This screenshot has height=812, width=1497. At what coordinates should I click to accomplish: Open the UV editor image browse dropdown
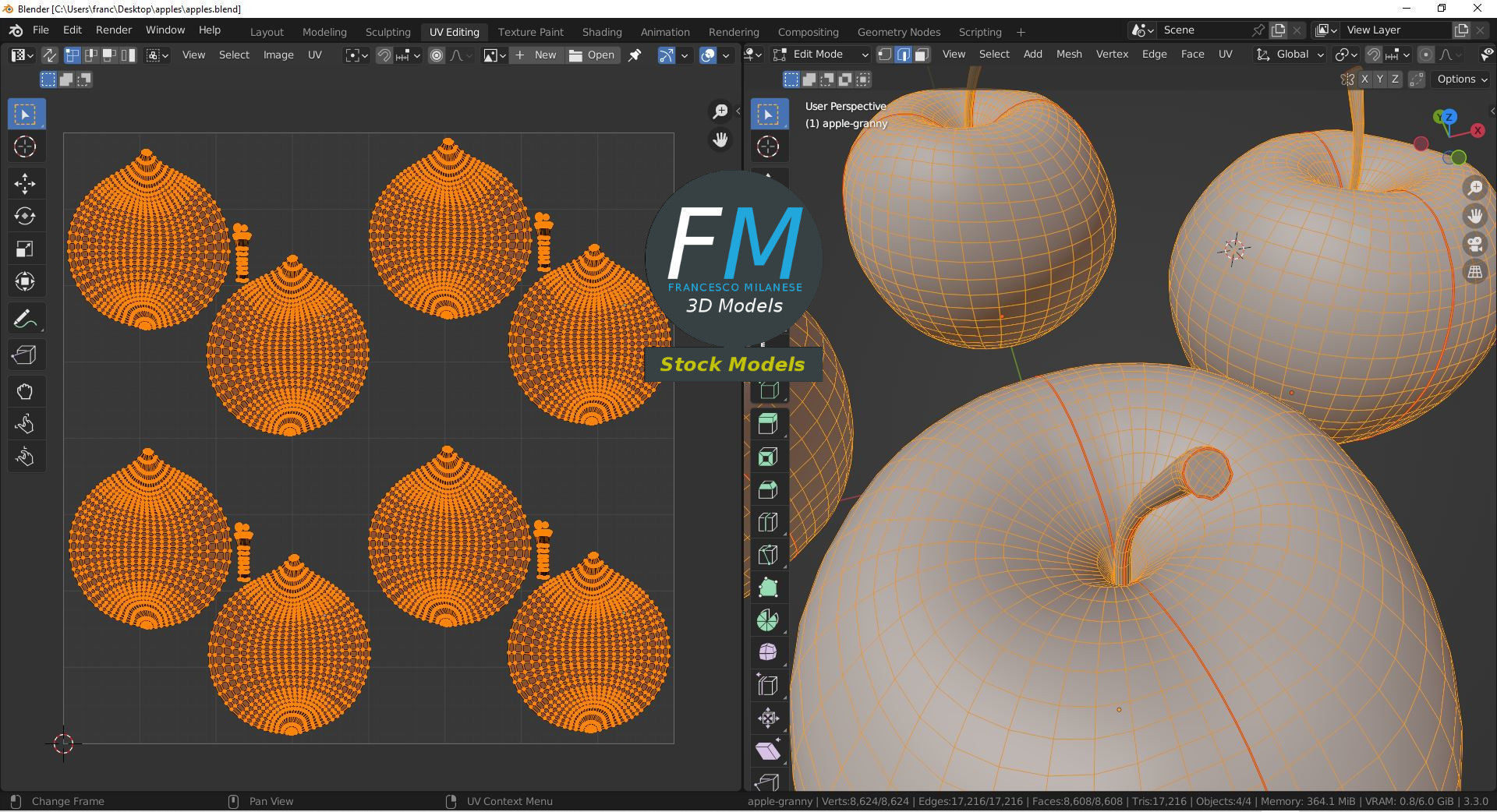pyautogui.click(x=494, y=55)
